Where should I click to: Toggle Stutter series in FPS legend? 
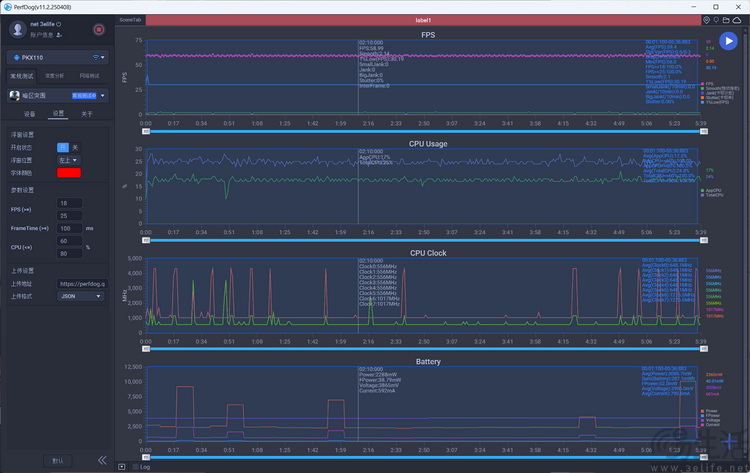tap(717, 98)
